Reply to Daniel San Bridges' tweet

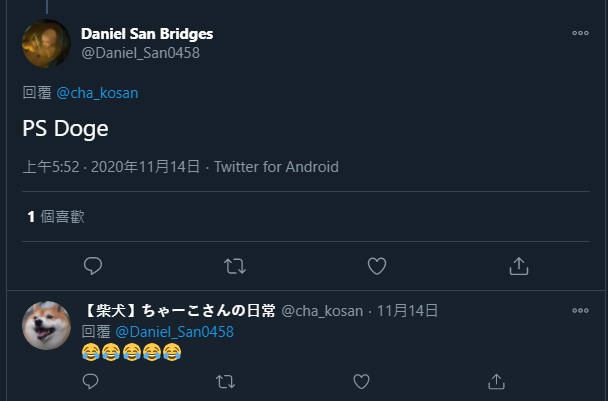(93, 266)
